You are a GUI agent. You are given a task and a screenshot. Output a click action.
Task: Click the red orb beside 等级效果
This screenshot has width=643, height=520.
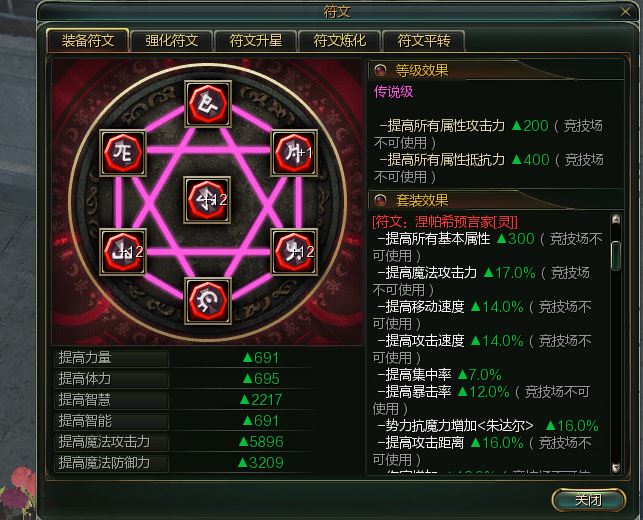tap(380, 70)
